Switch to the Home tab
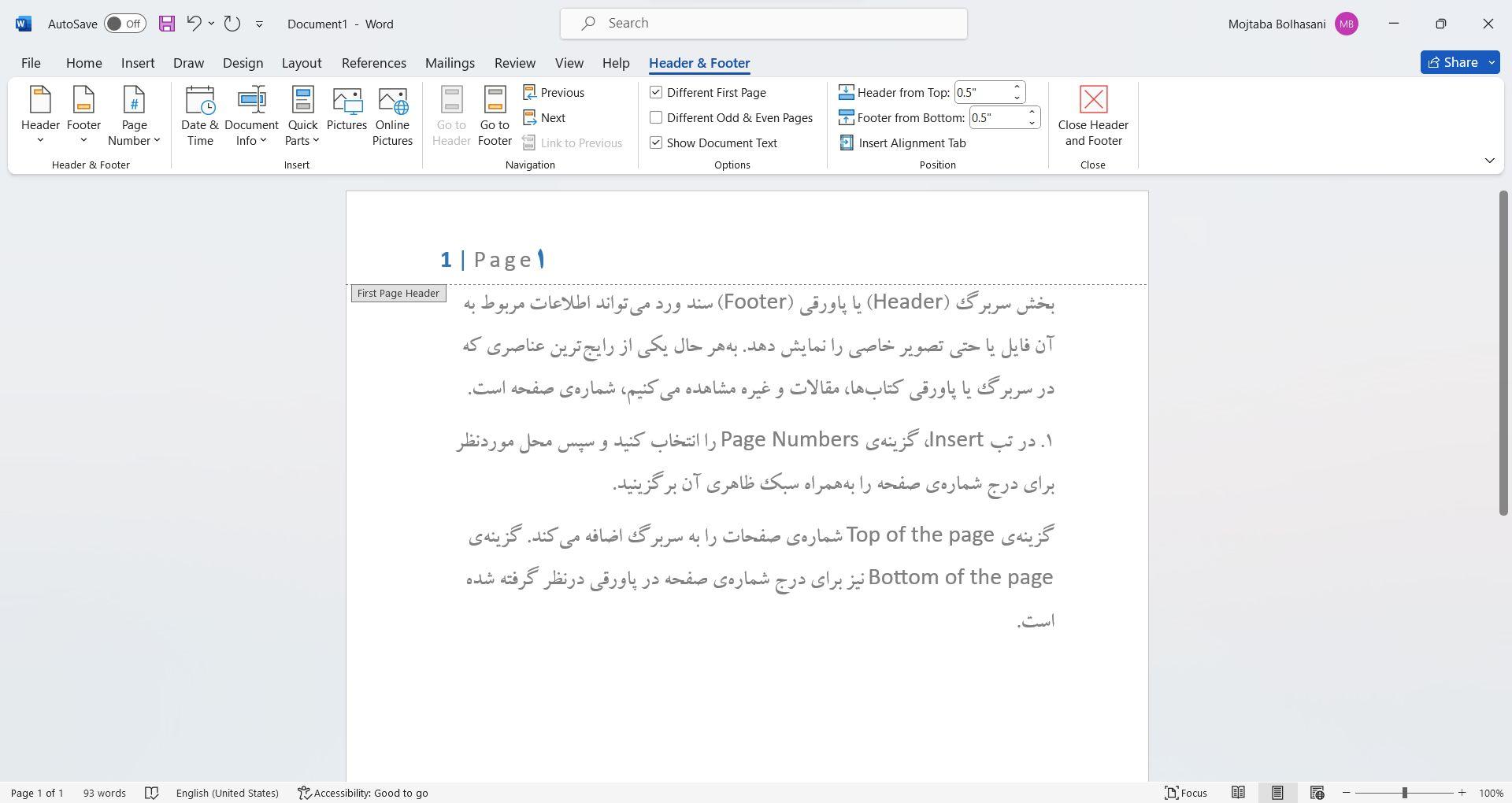The image size is (1512, 803). 83,63
